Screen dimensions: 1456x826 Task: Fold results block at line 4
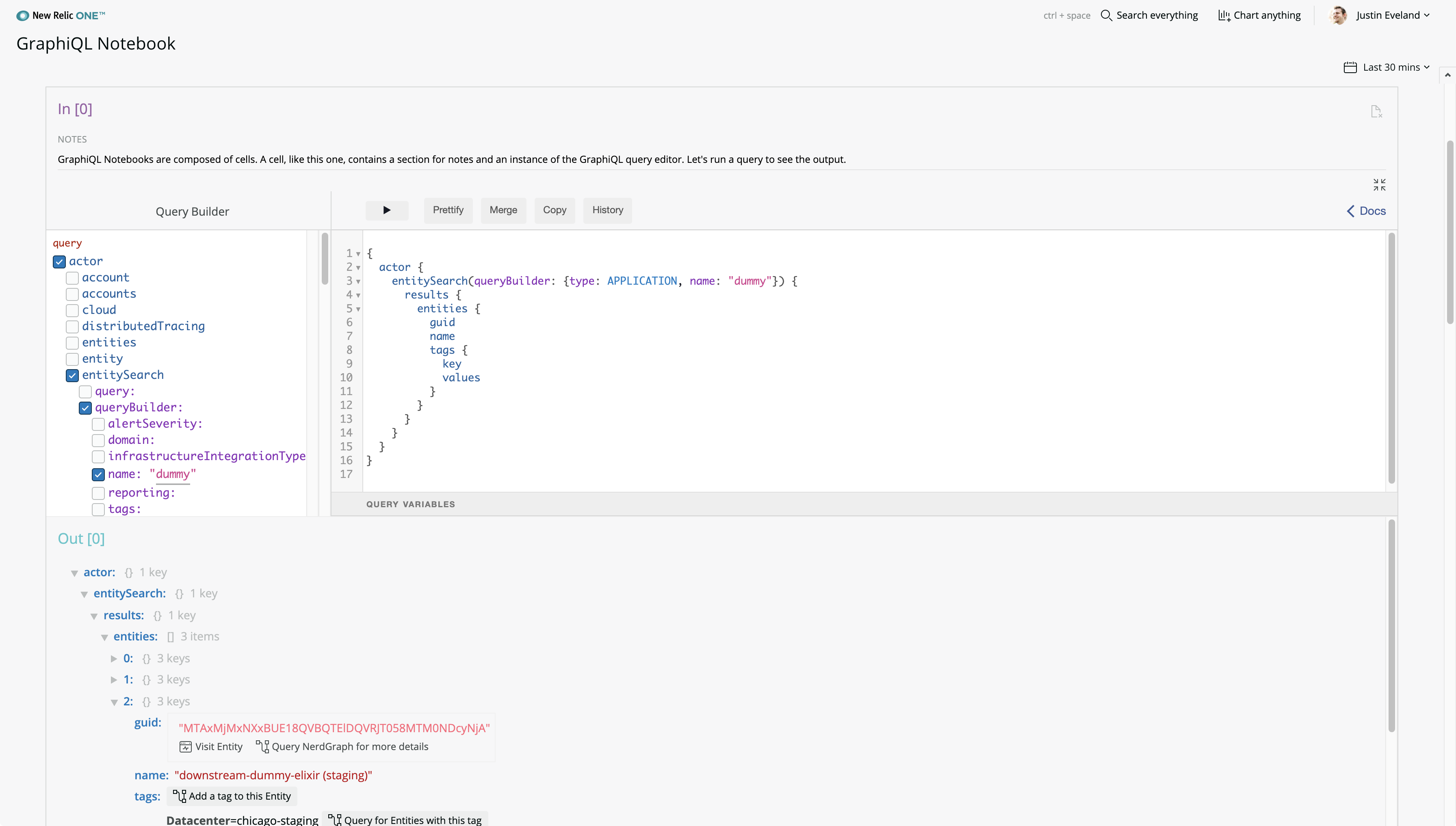tap(358, 296)
